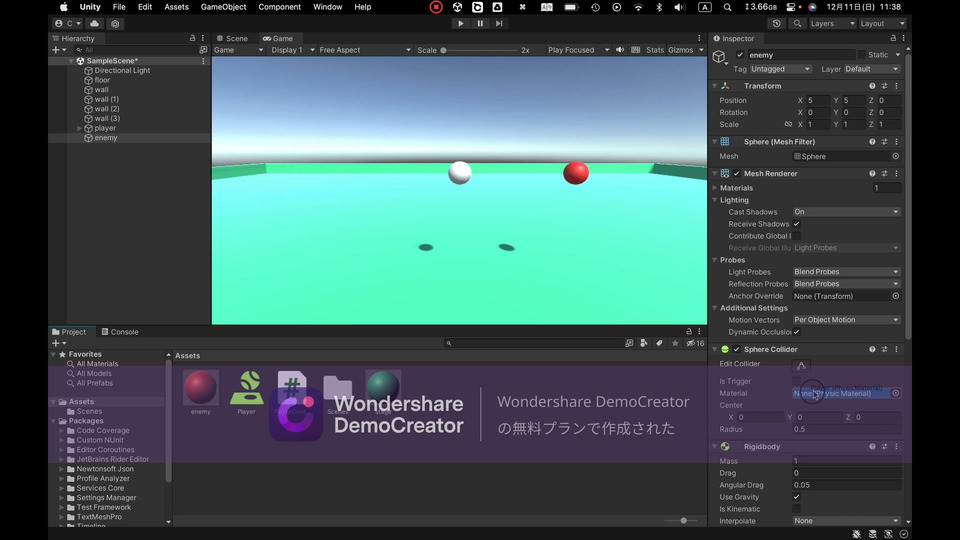
Task: Switch to the Scene tab
Action: coord(232,38)
